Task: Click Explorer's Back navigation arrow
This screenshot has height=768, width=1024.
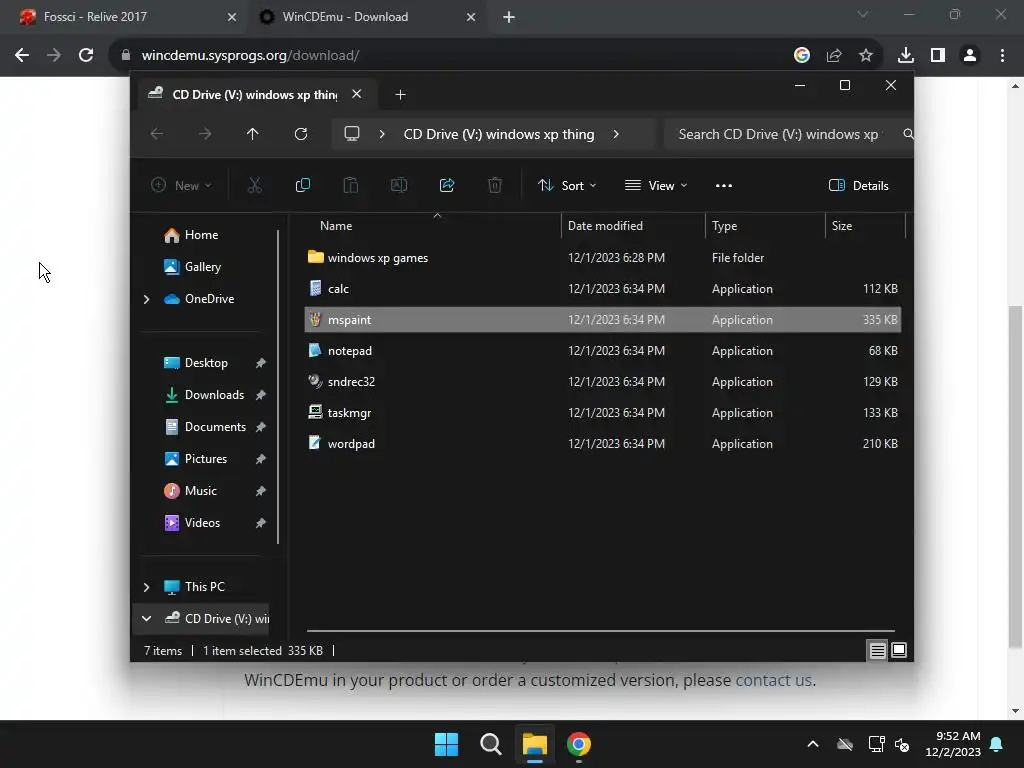Action: pyautogui.click(x=157, y=134)
